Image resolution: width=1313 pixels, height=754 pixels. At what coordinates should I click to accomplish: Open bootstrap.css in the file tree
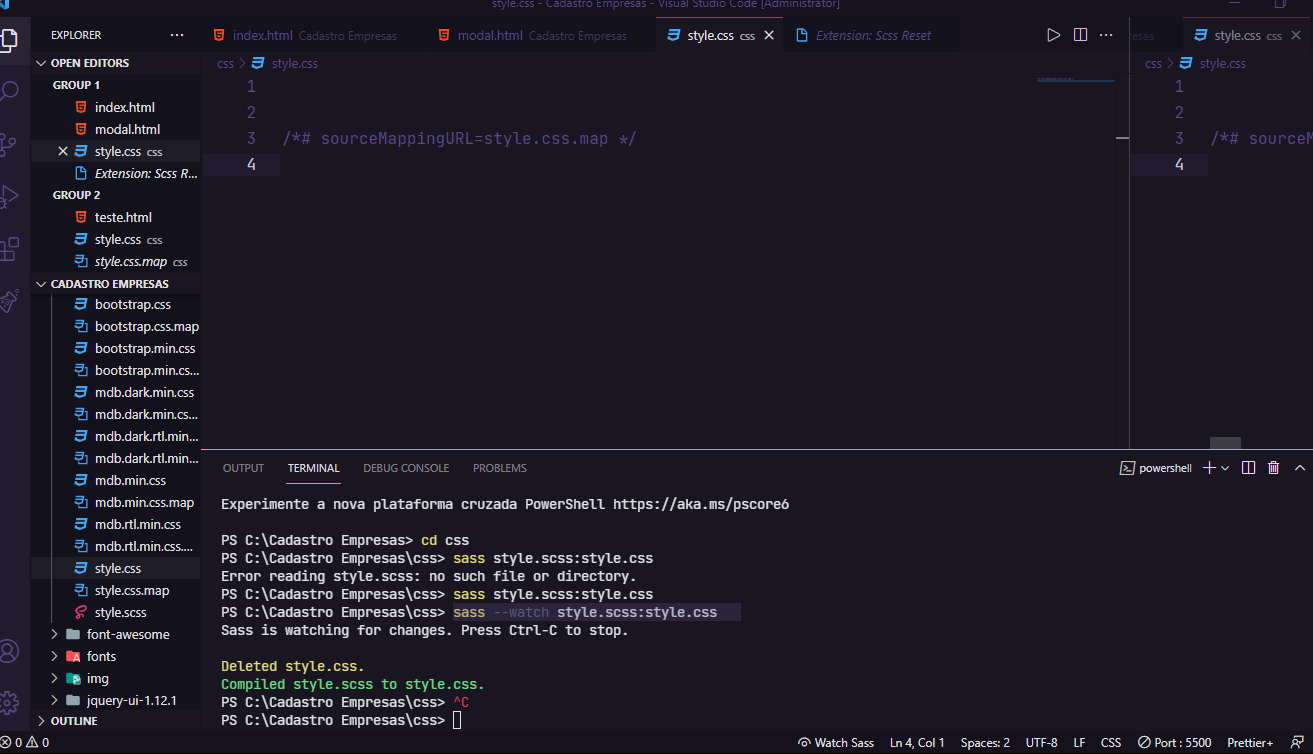pyautogui.click(x=132, y=304)
